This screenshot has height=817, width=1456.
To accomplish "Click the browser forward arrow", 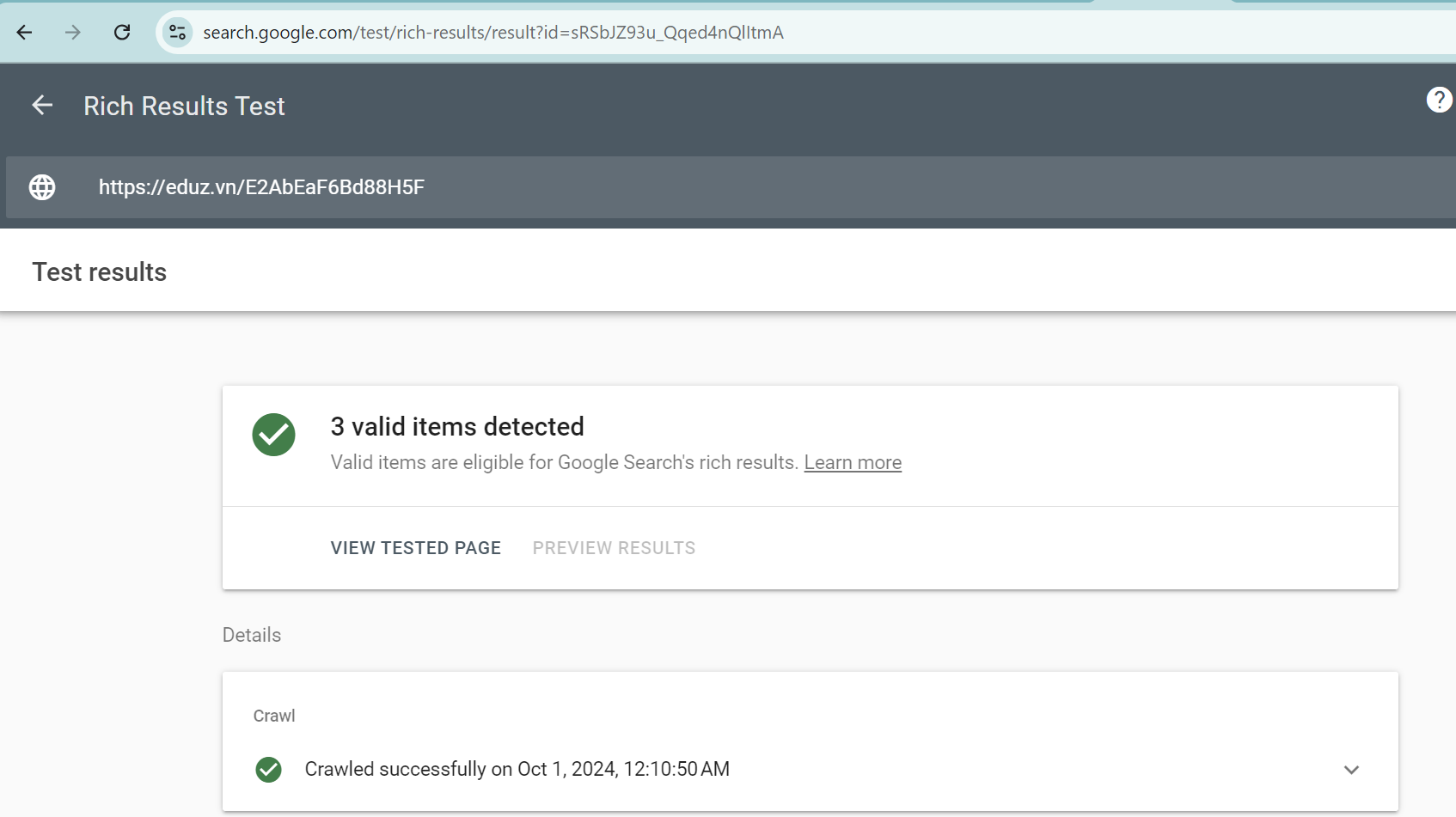I will pos(73,33).
